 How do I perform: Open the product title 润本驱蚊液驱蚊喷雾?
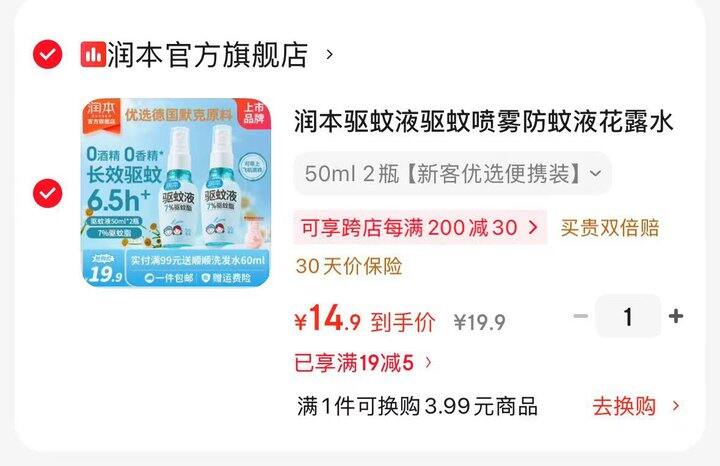click(483, 121)
